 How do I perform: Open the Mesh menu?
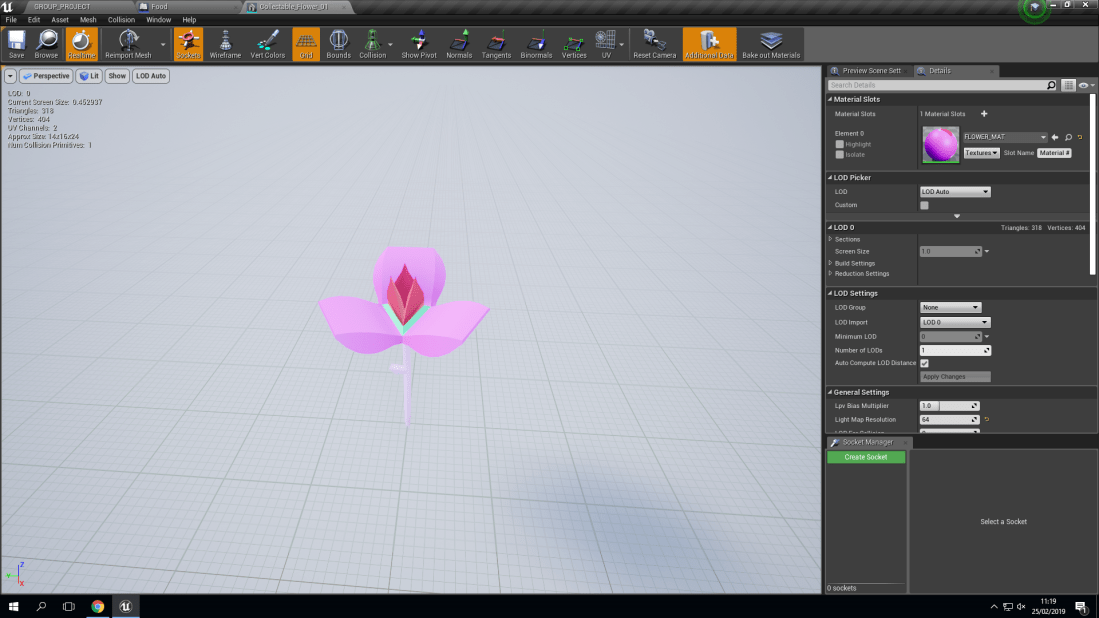coord(87,19)
